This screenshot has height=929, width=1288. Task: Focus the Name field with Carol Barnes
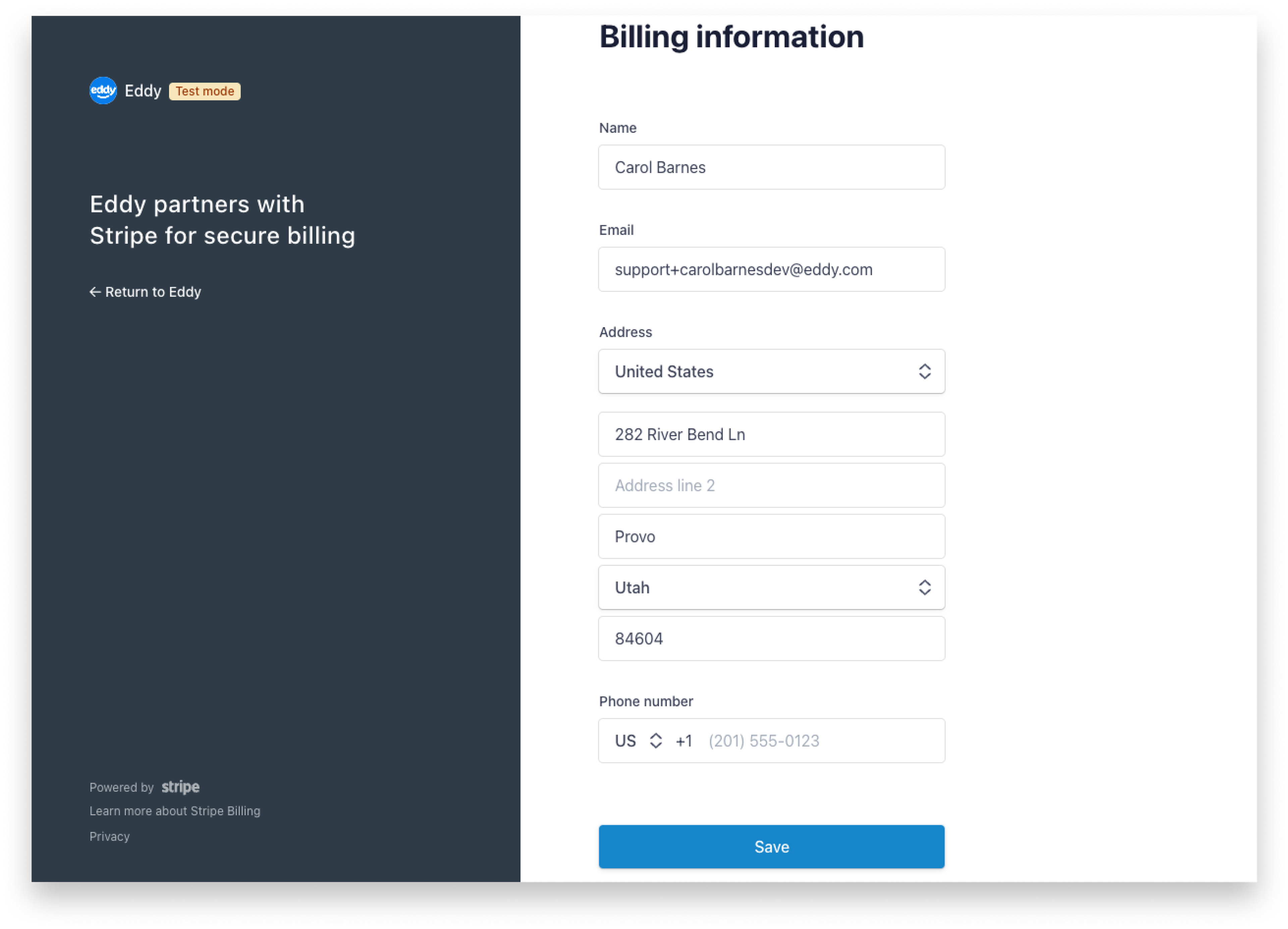pos(772,167)
